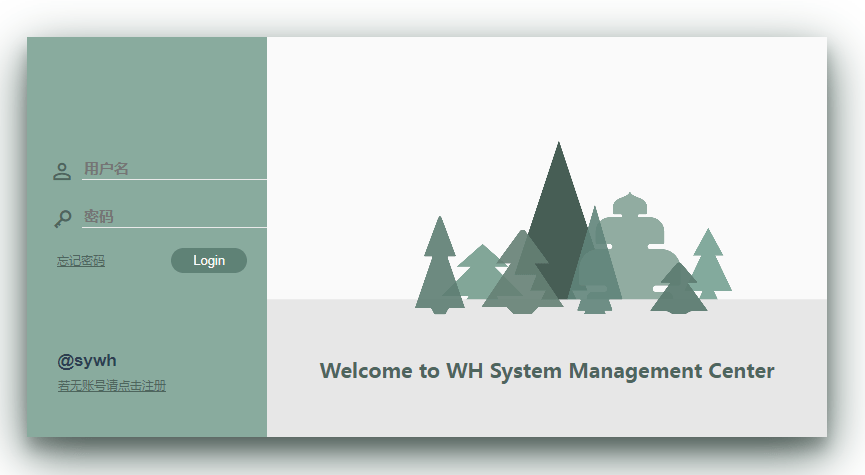The image size is (865, 475).
Task: Click the Welcome to WH System Management Center heading
Action: [x=547, y=371]
